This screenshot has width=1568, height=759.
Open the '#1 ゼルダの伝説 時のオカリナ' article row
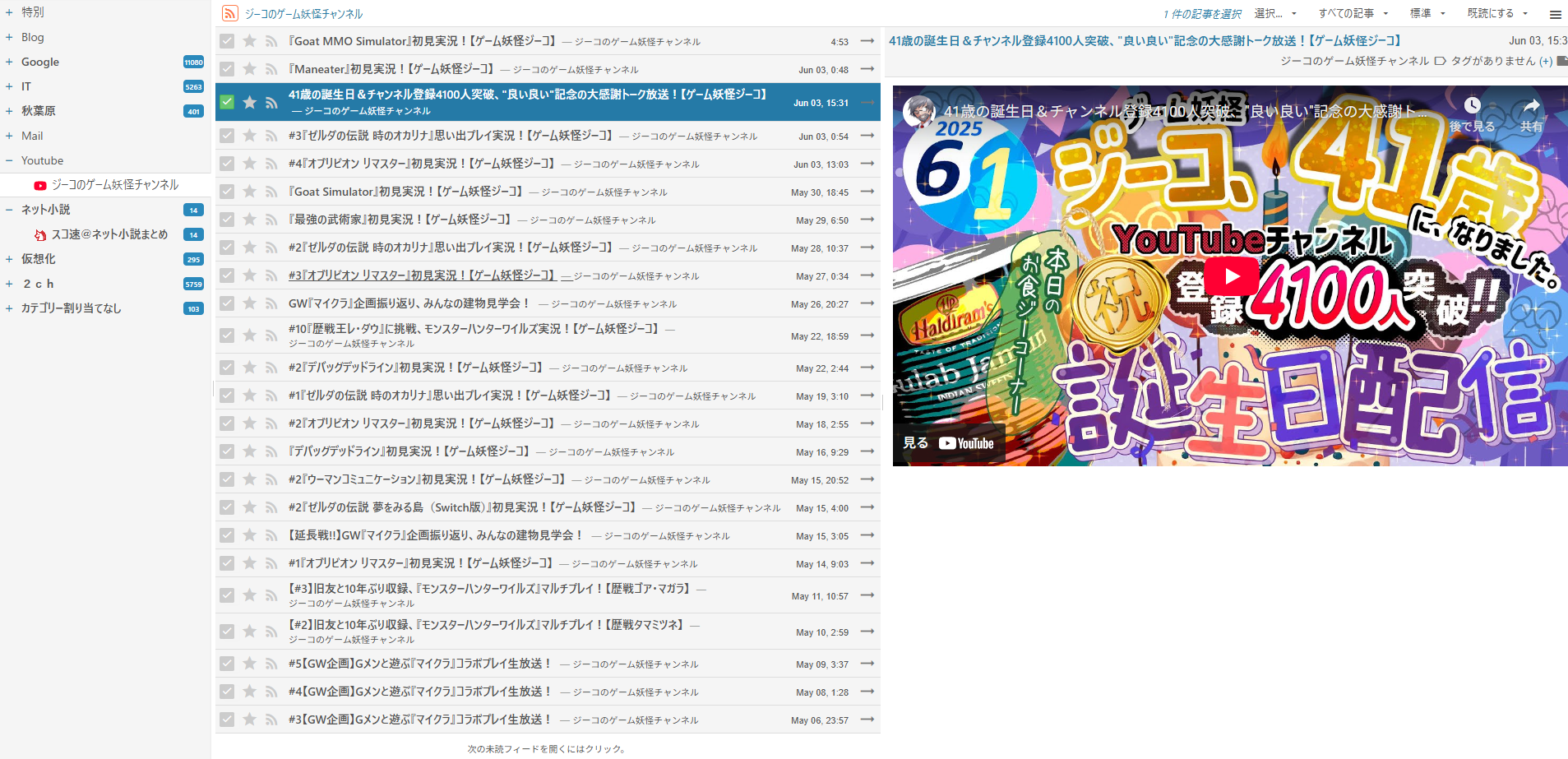coord(548,396)
